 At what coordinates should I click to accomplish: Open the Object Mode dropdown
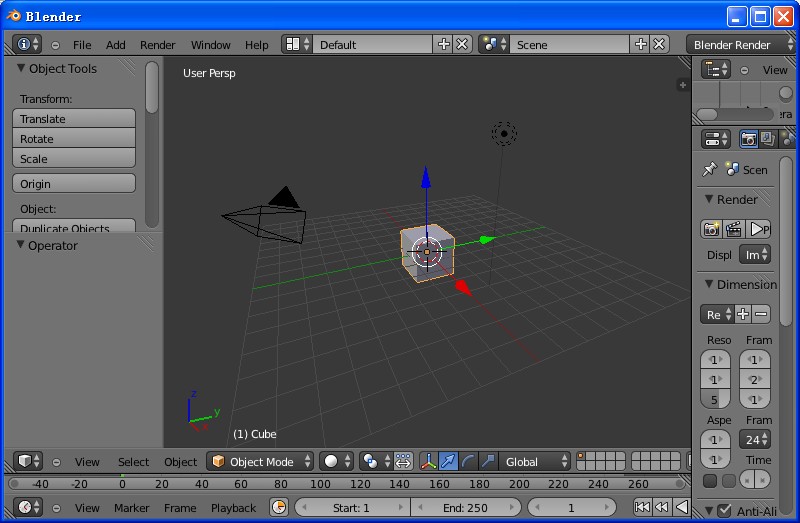(x=261, y=461)
